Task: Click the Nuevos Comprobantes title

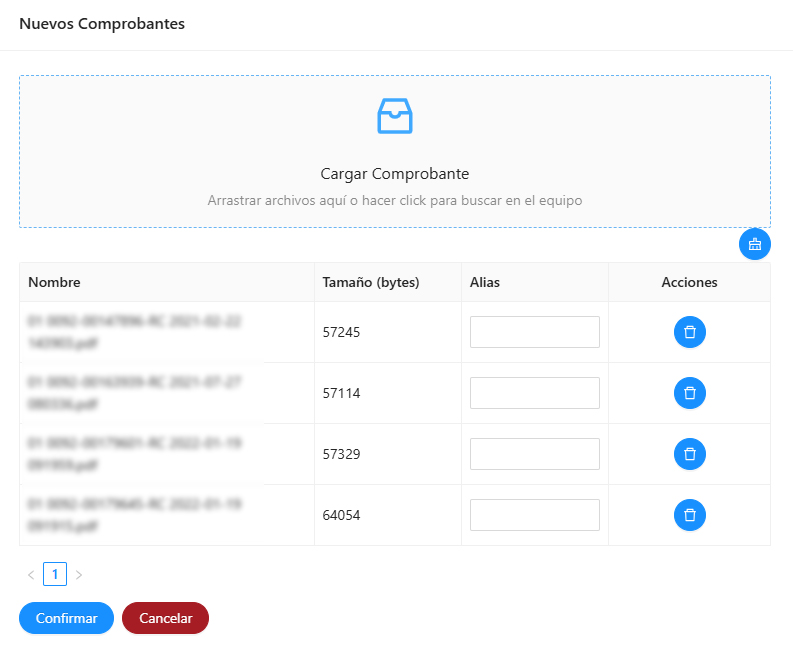Action: point(102,24)
